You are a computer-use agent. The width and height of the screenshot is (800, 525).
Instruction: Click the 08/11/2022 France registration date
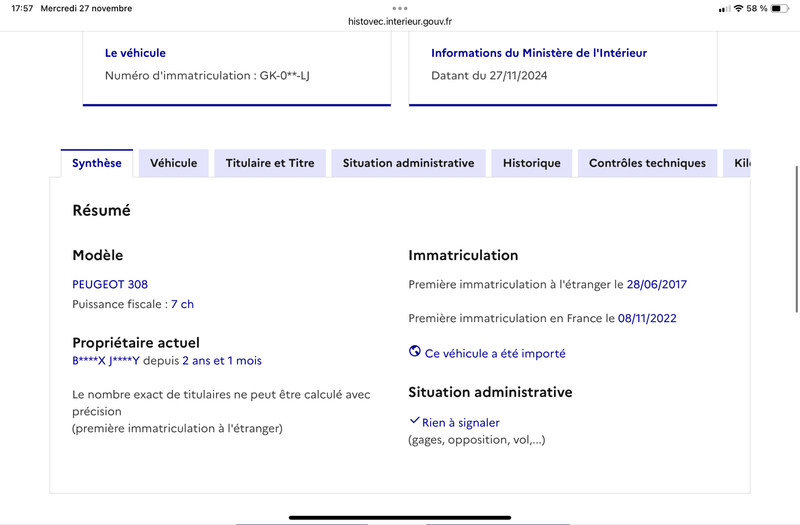coord(647,318)
